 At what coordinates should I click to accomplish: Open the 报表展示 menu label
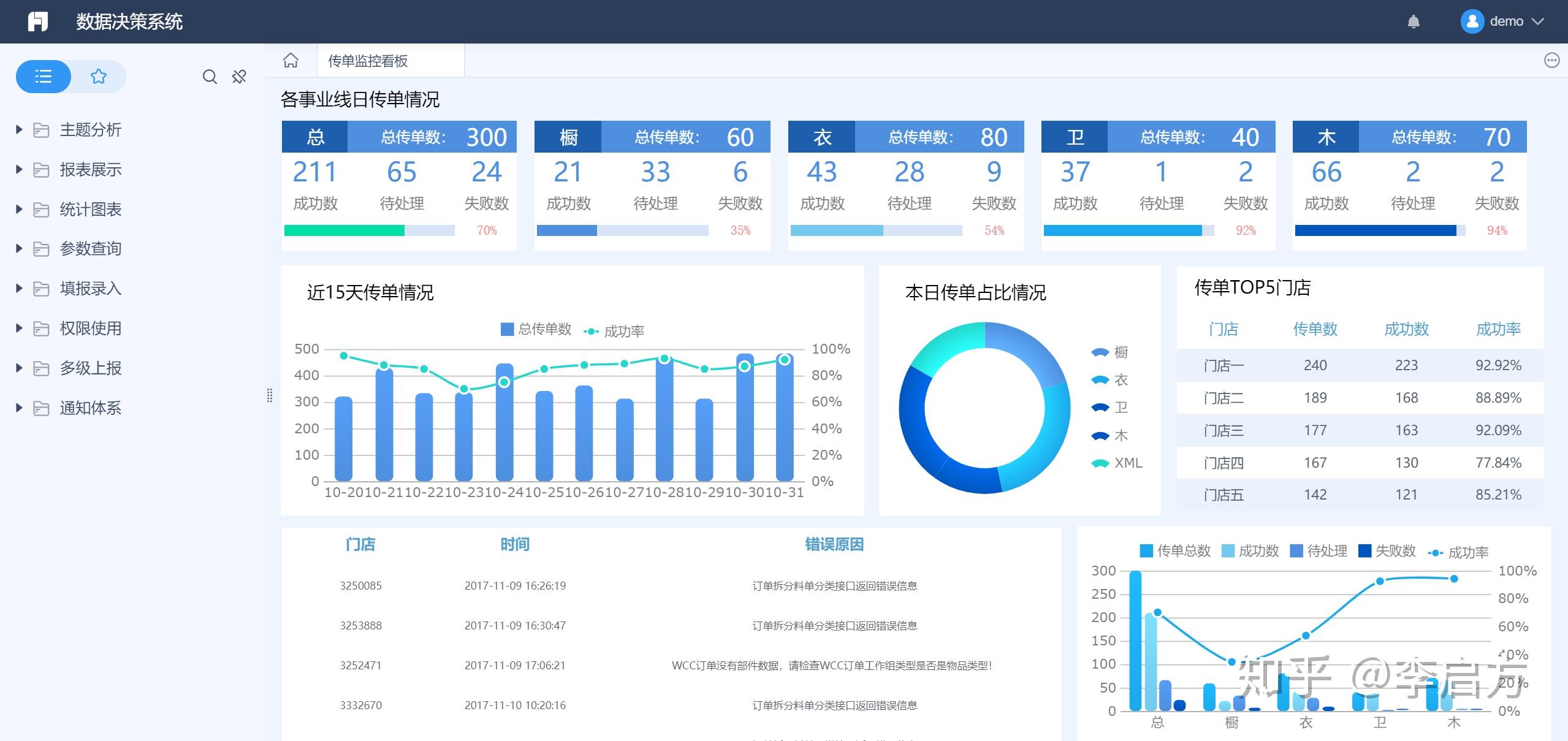pos(91,170)
